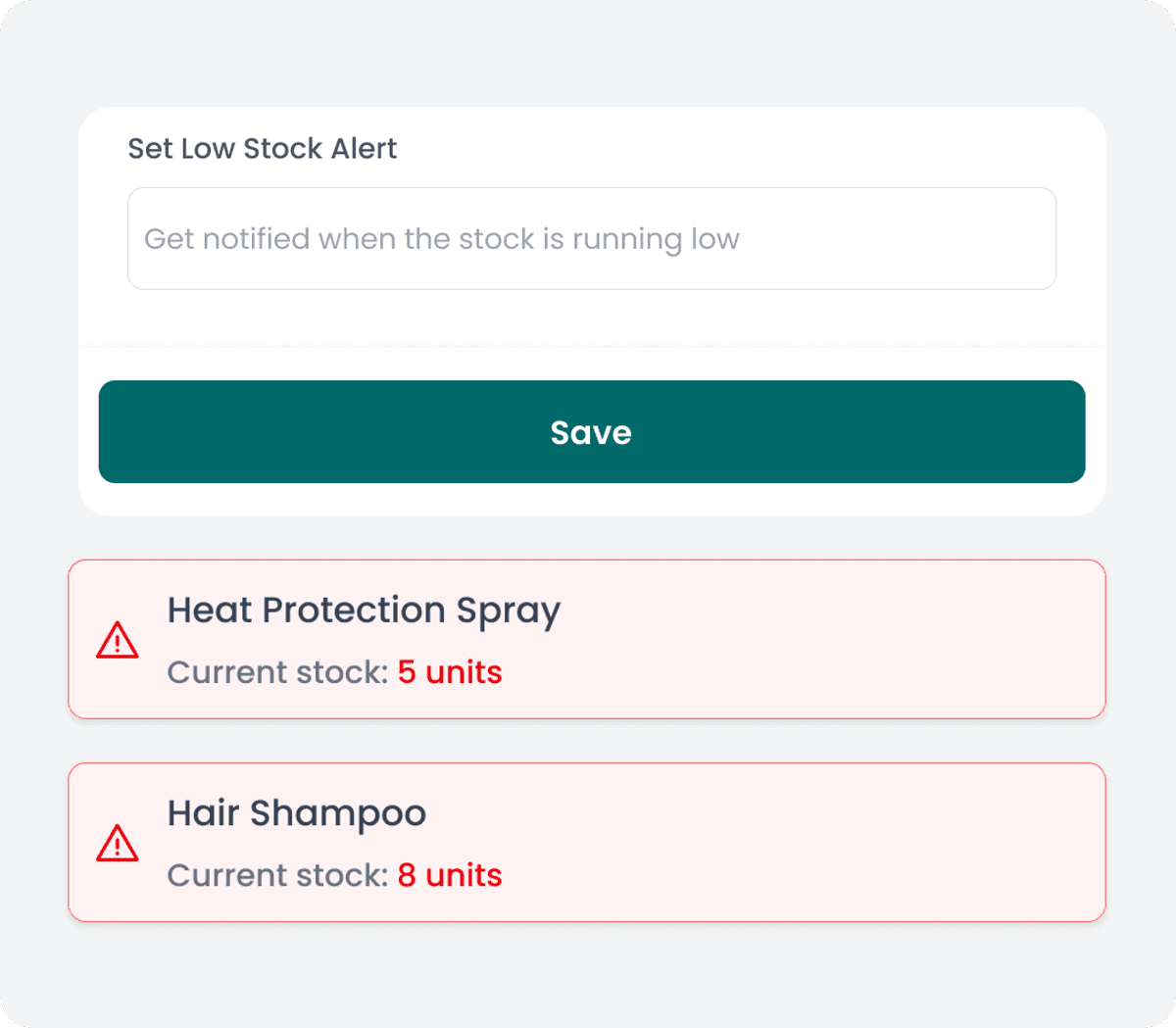Click the red "8 units" stock value
This screenshot has width=1176, height=1028.
click(450, 875)
